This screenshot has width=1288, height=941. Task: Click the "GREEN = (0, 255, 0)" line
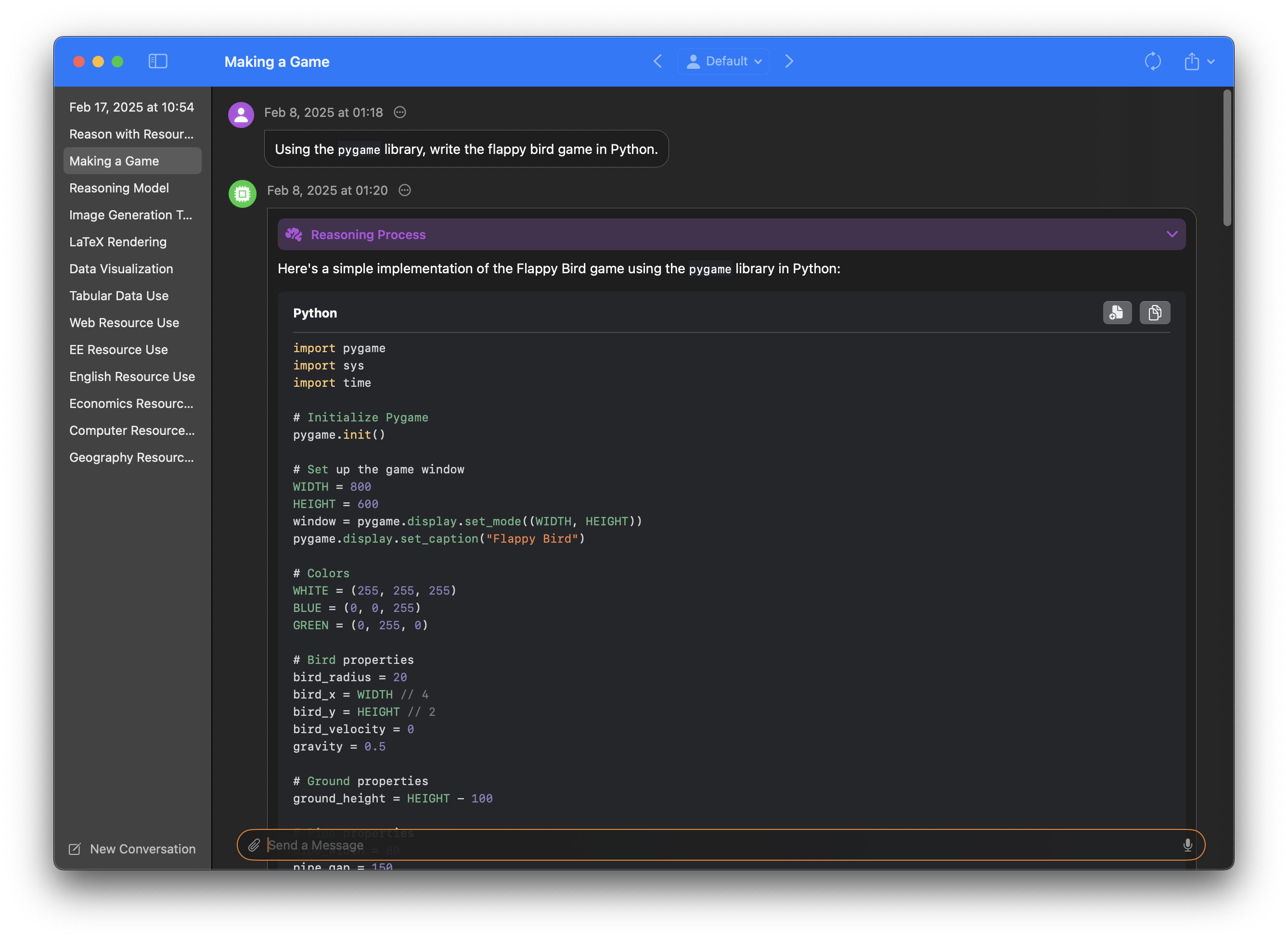[360, 625]
